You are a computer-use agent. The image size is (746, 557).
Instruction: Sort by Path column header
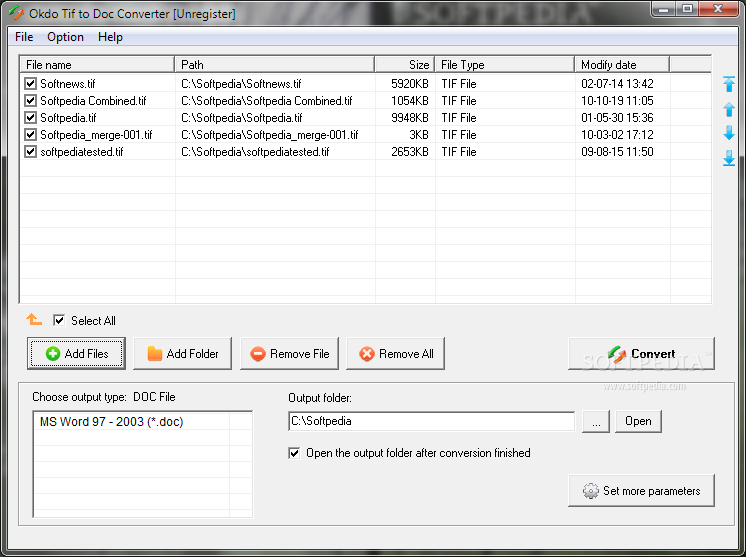tap(275, 65)
